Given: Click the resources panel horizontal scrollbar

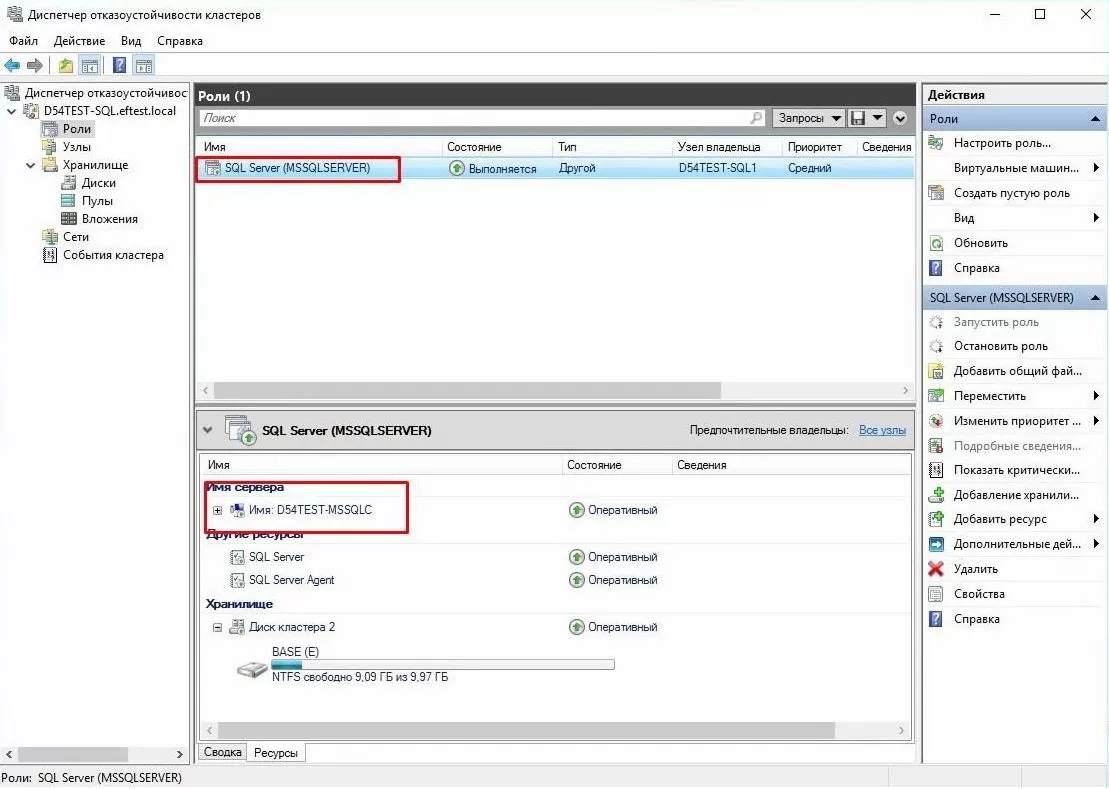Looking at the screenshot, I should point(526,730).
